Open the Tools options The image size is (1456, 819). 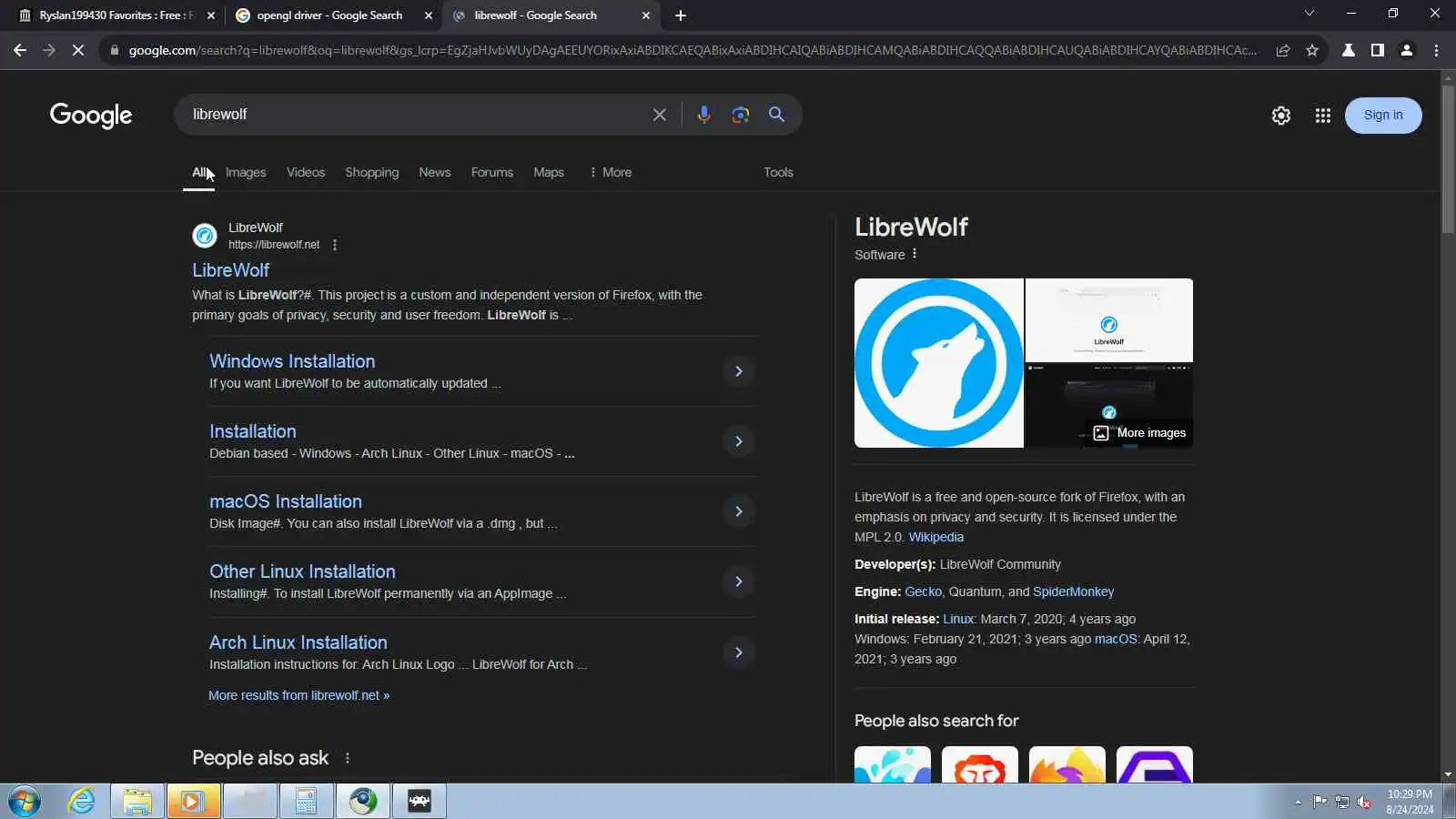click(x=778, y=172)
